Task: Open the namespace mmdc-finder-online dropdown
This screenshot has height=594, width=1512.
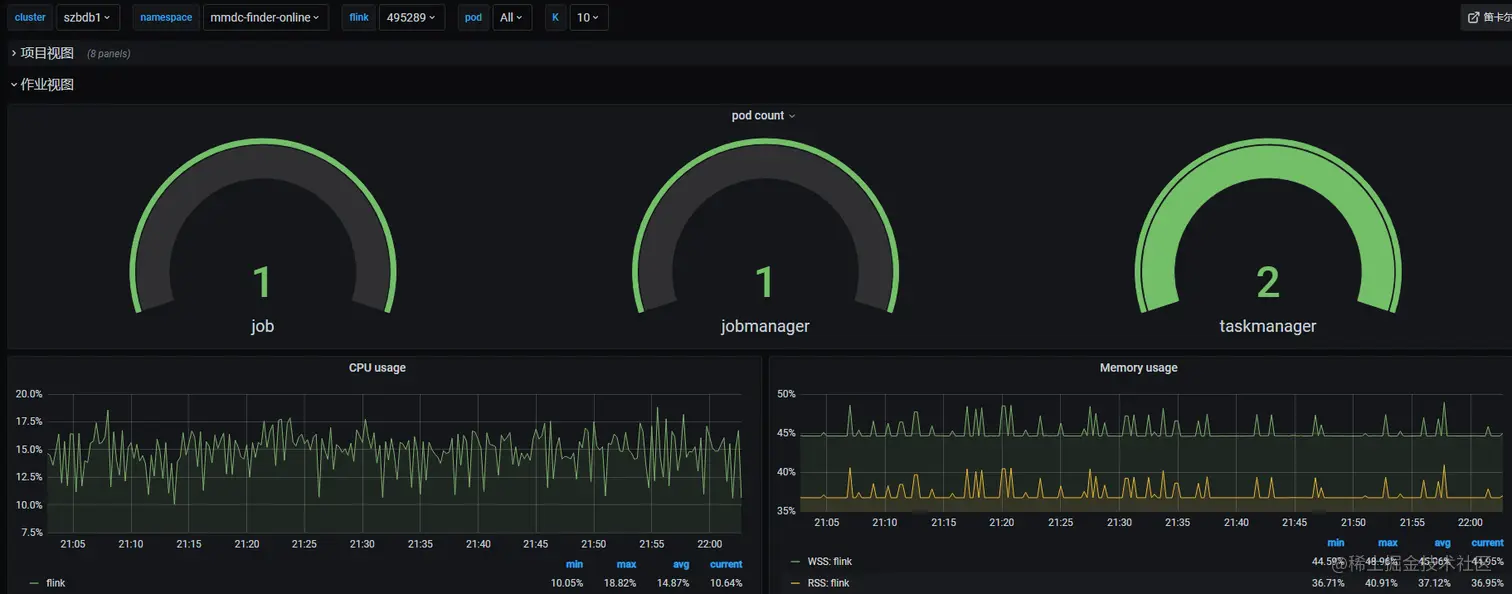Action: click(265, 17)
